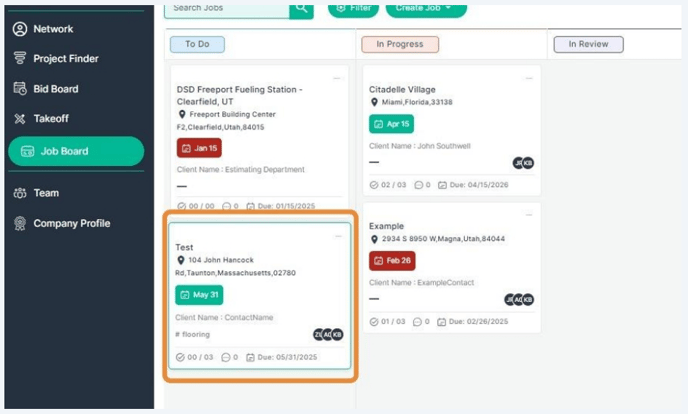Type in the Search Jobs field
Image resolution: width=688 pixels, height=414 pixels.
pyautogui.click(x=226, y=8)
